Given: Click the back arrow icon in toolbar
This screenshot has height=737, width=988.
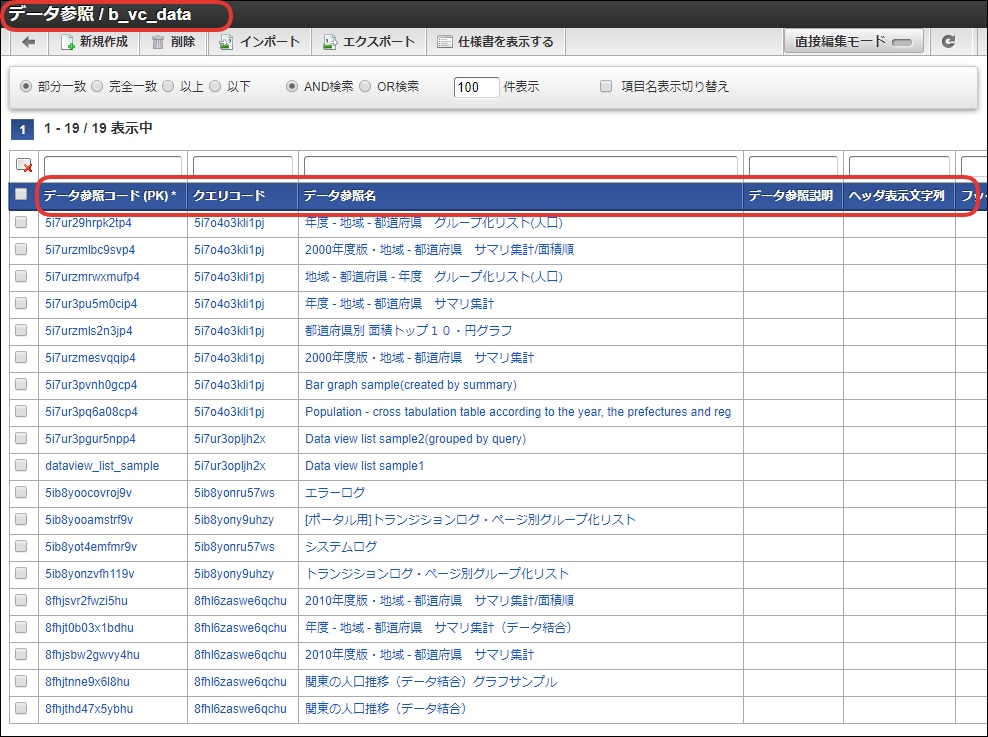Looking at the screenshot, I should pyautogui.click(x=28, y=42).
